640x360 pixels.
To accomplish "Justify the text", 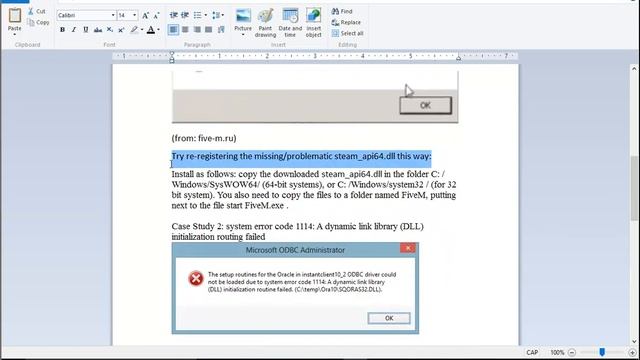I will 209,29.
